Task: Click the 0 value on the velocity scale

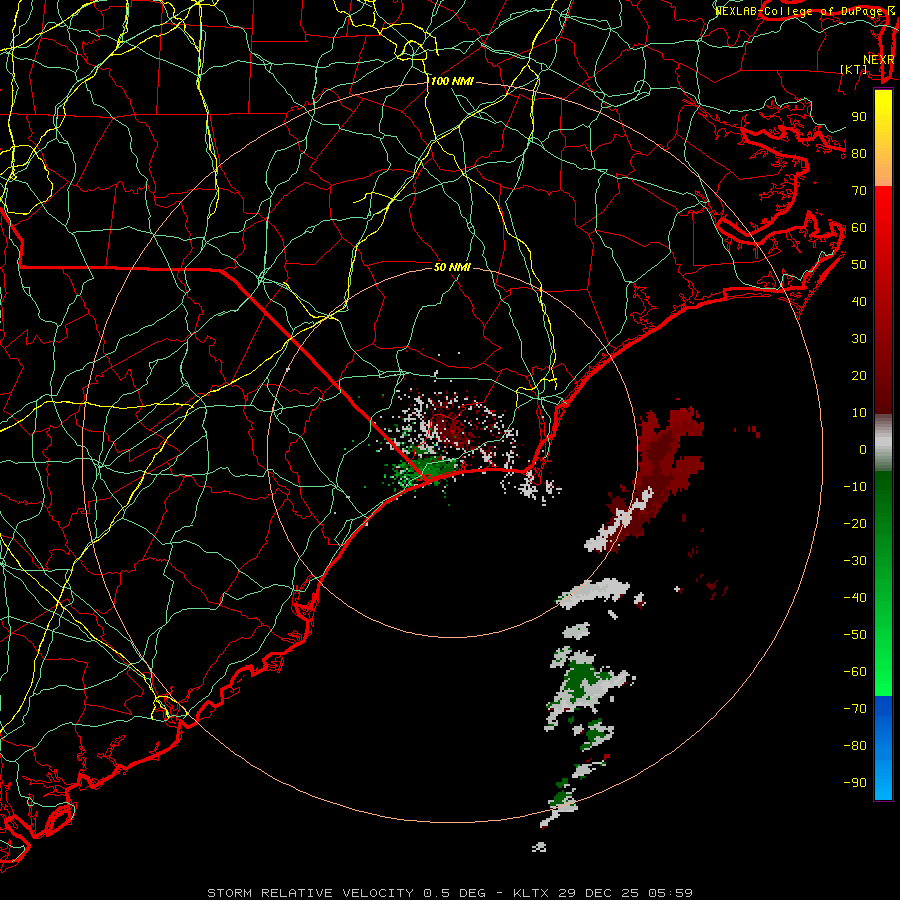Action: (863, 449)
